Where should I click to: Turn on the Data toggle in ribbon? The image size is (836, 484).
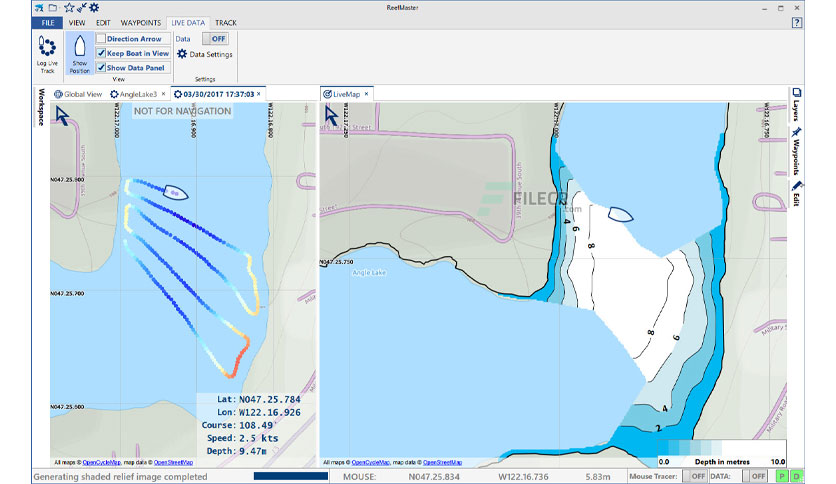tap(215, 38)
